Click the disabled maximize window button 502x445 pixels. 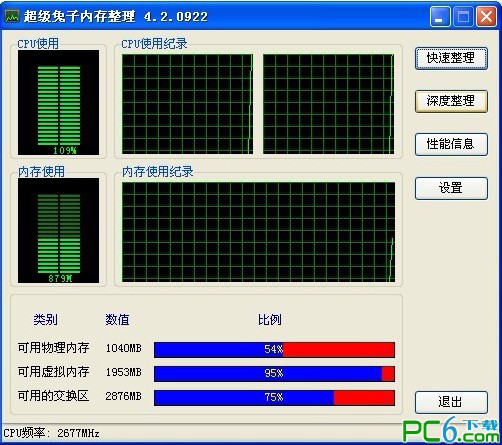pyautogui.click(x=463, y=16)
